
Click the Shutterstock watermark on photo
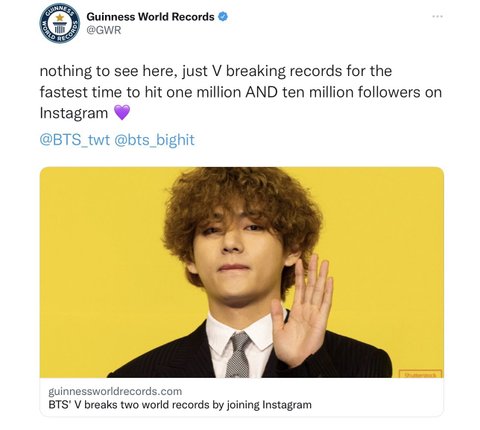tap(421, 374)
